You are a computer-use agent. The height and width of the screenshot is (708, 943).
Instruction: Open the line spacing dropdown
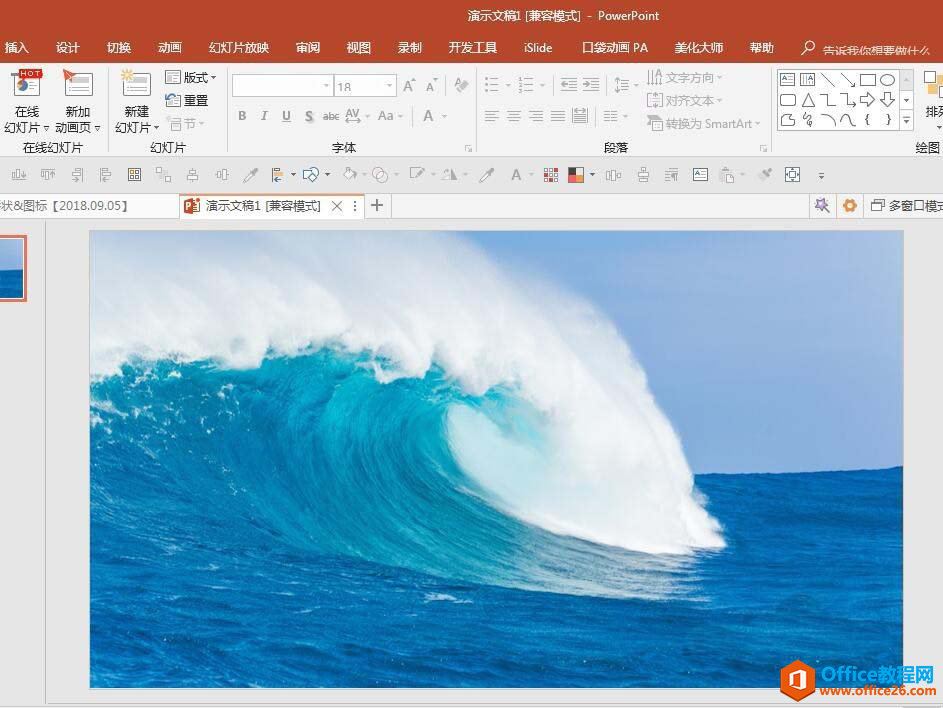click(625, 85)
